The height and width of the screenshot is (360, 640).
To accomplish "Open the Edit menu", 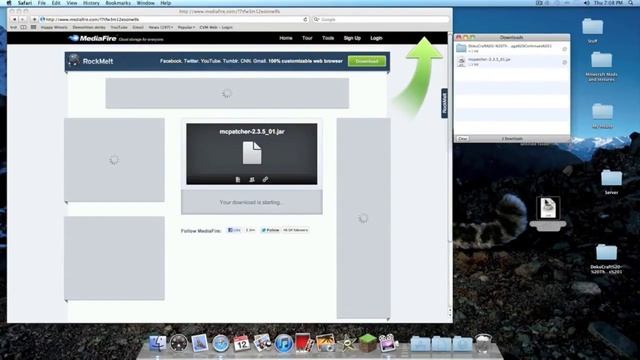I will coord(56,3).
